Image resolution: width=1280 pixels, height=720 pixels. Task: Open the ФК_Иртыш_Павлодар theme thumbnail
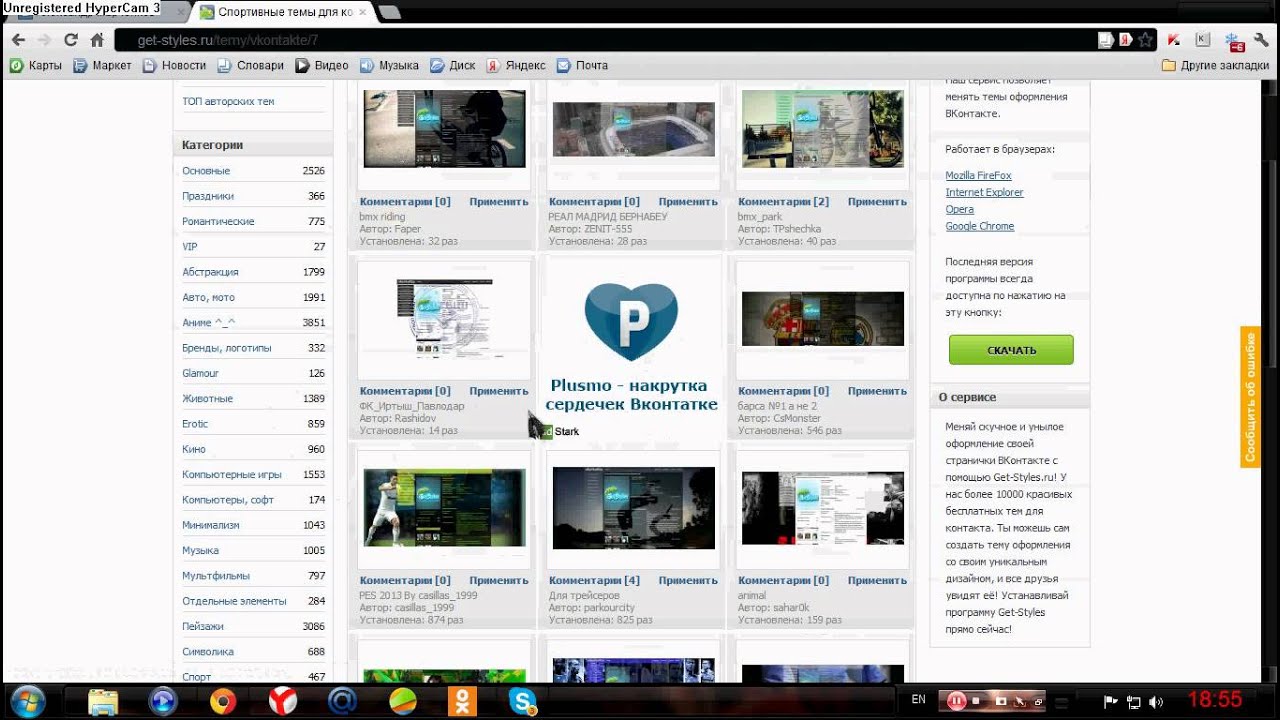pyautogui.click(x=444, y=319)
